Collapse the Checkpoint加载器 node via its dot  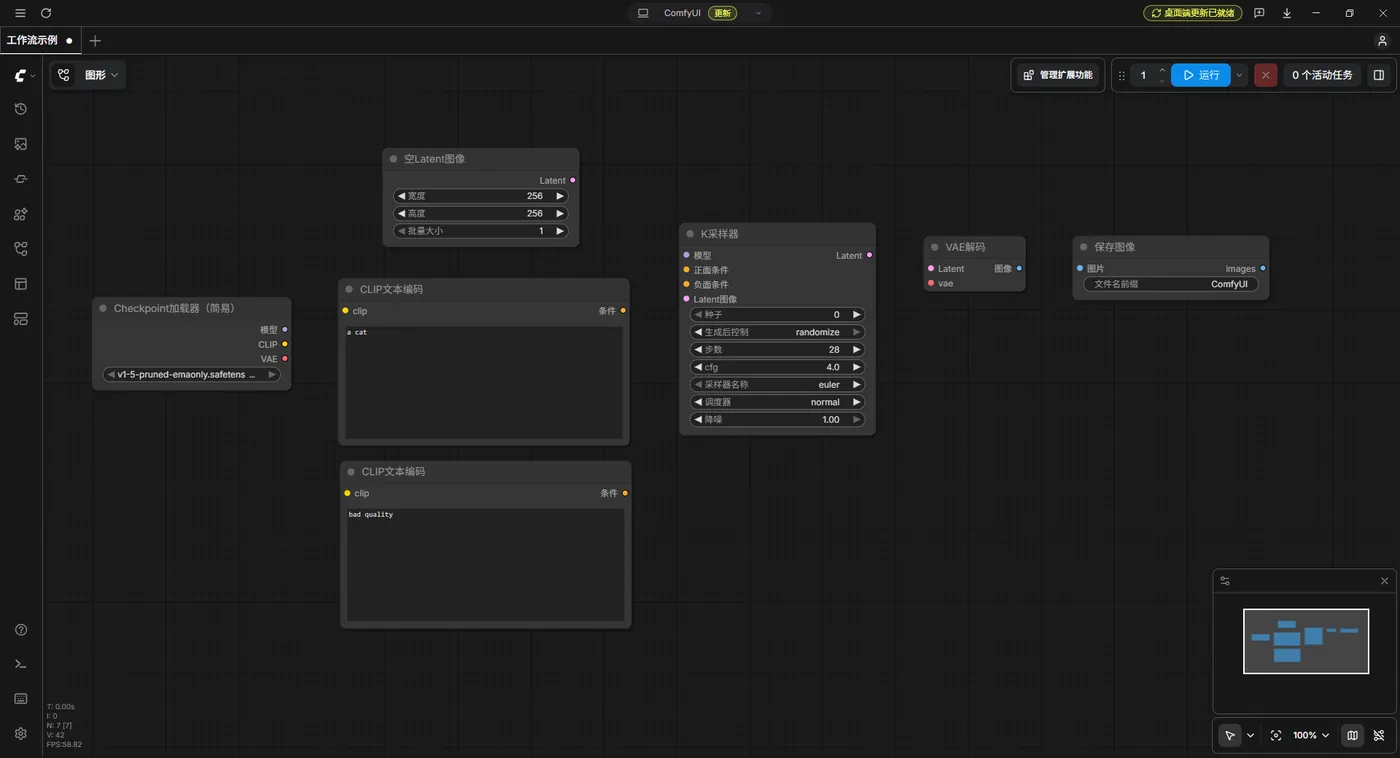coord(103,308)
